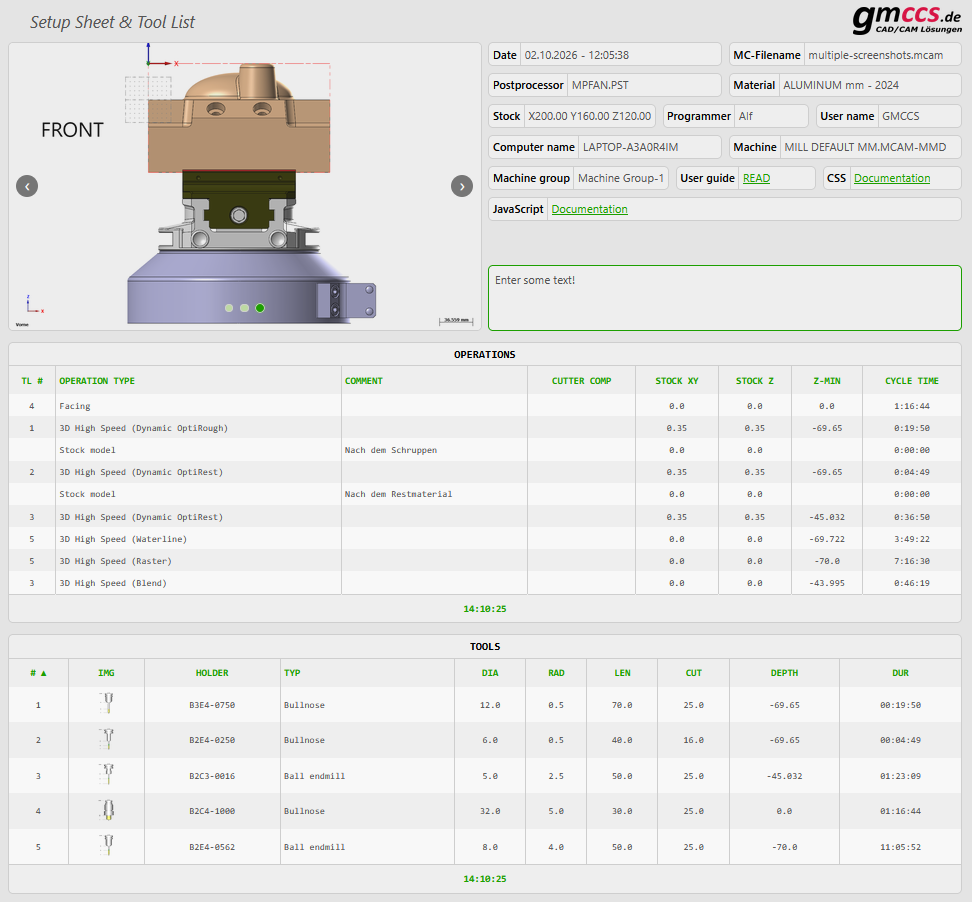Click the 'Nach dem Schruppen' comment
The image size is (972, 902).
pyautogui.click(x=391, y=451)
